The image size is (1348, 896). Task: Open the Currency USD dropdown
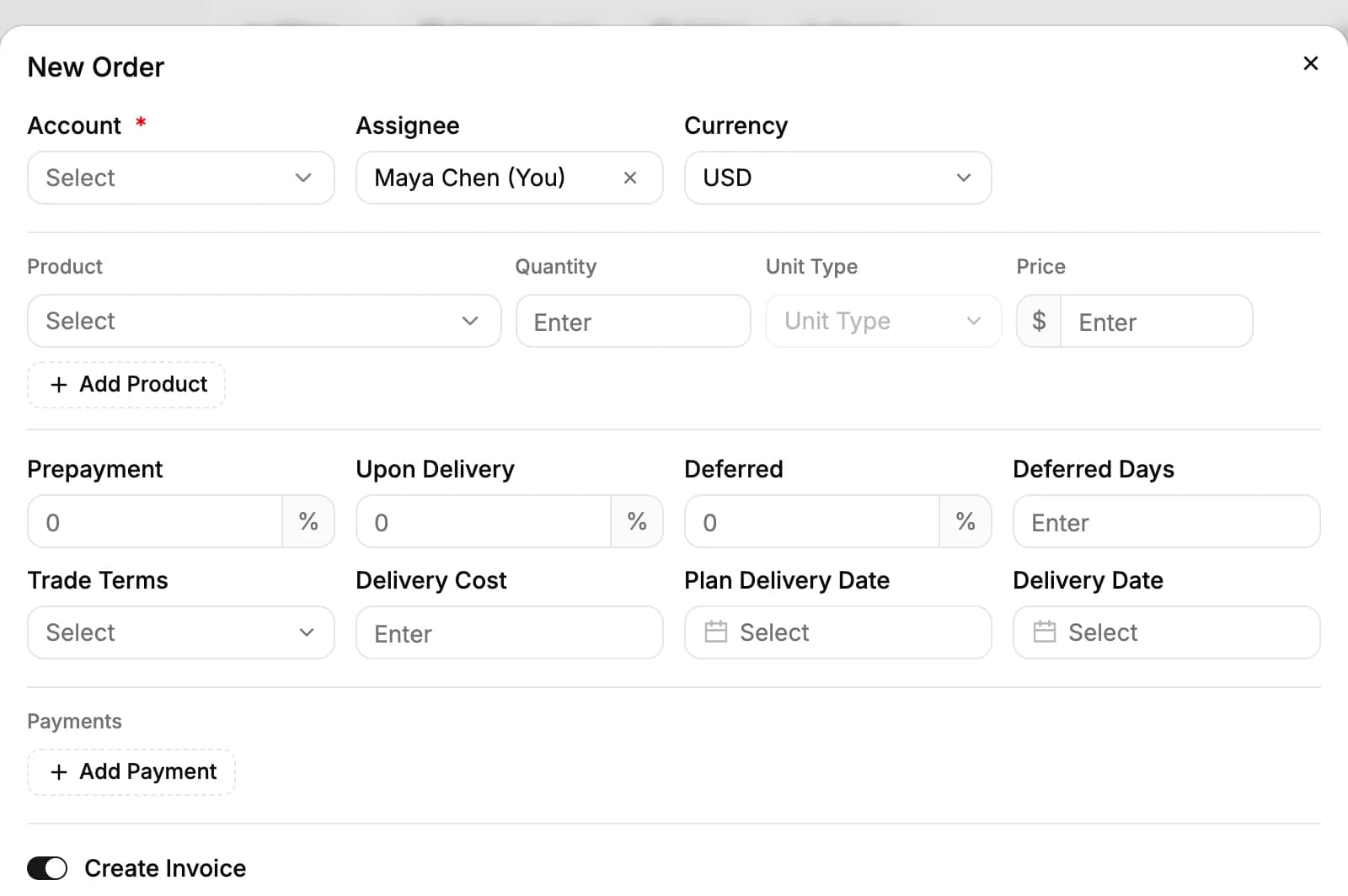pyautogui.click(x=837, y=178)
